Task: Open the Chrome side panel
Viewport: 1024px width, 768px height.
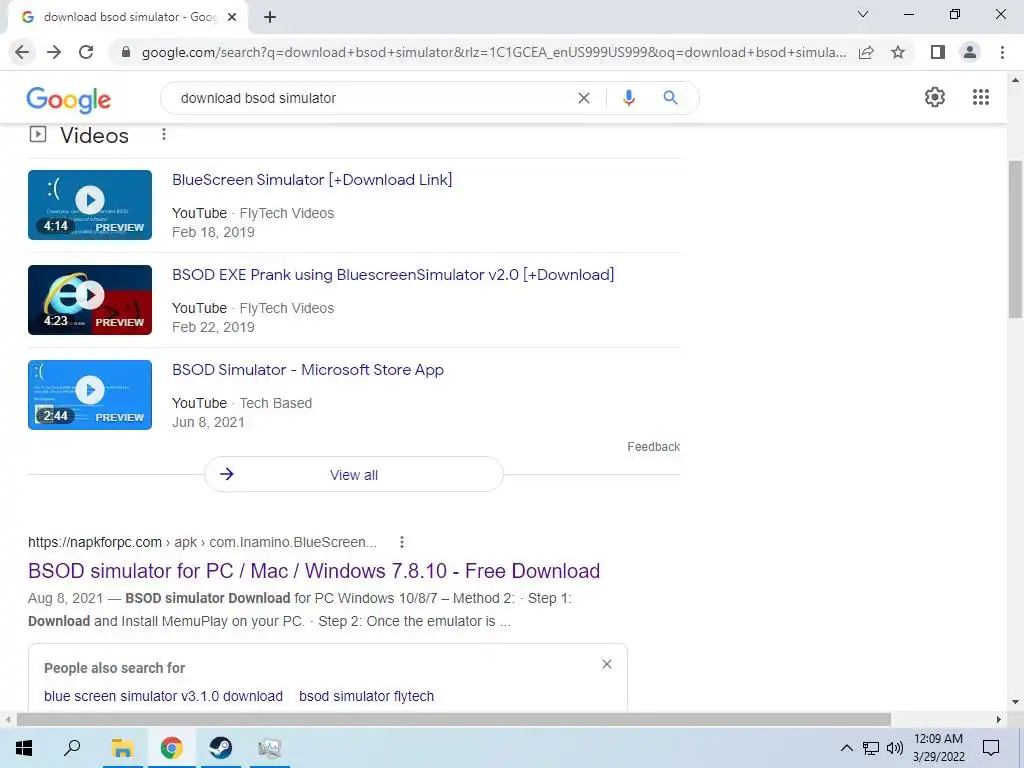Action: tap(938, 52)
